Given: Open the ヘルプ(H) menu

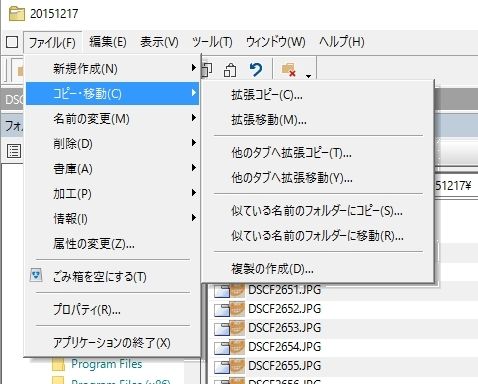Looking at the screenshot, I should click(x=341, y=42).
